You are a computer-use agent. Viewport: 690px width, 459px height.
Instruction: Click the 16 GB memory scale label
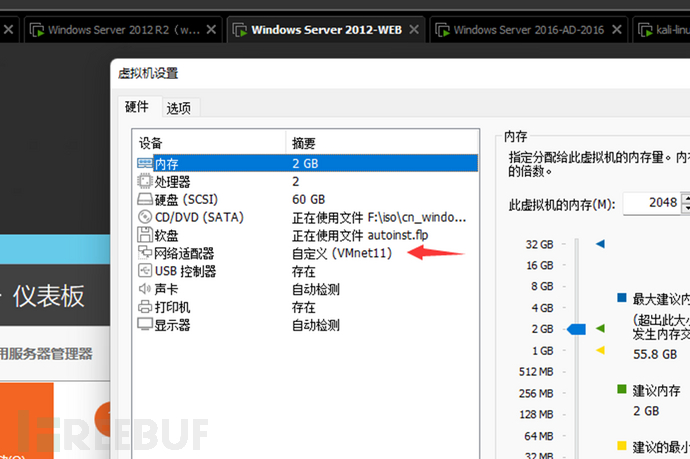[x=540, y=265]
